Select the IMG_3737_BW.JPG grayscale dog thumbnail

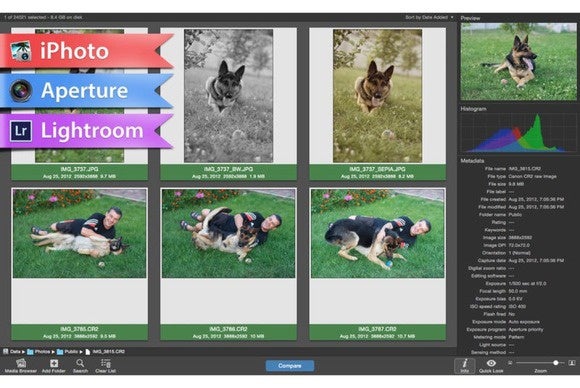pos(229,96)
